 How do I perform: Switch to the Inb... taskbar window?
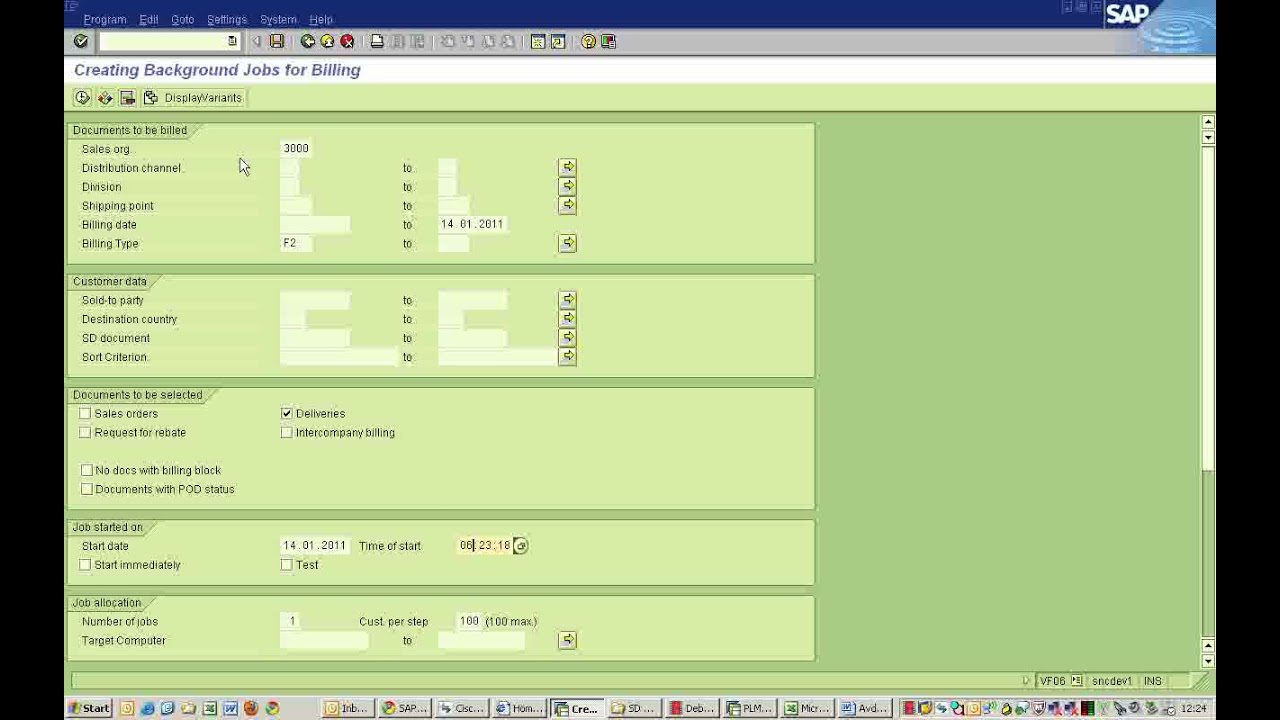348,708
